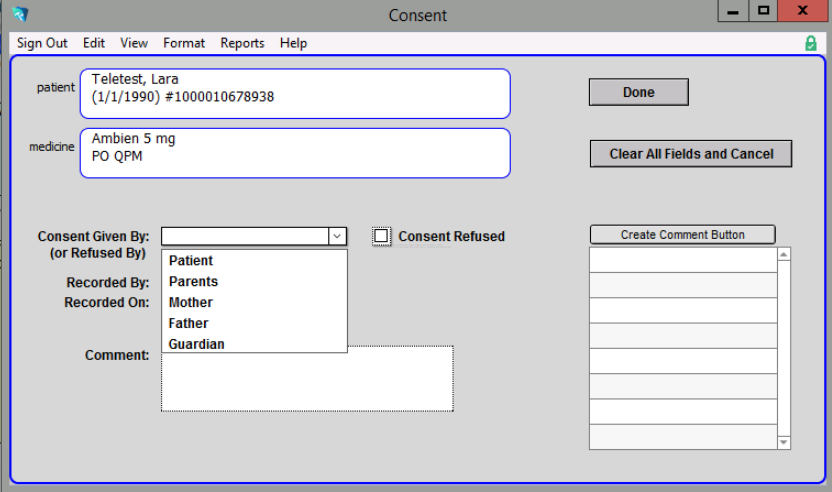The width and height of the screenshot is (832, 492).
Task: Click the green lock icon
Action: [x=810, y=43]
